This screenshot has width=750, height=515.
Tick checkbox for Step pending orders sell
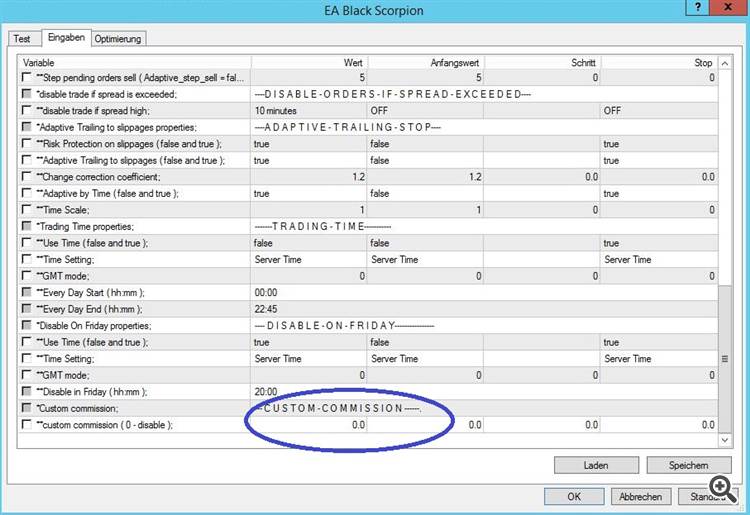27,77
